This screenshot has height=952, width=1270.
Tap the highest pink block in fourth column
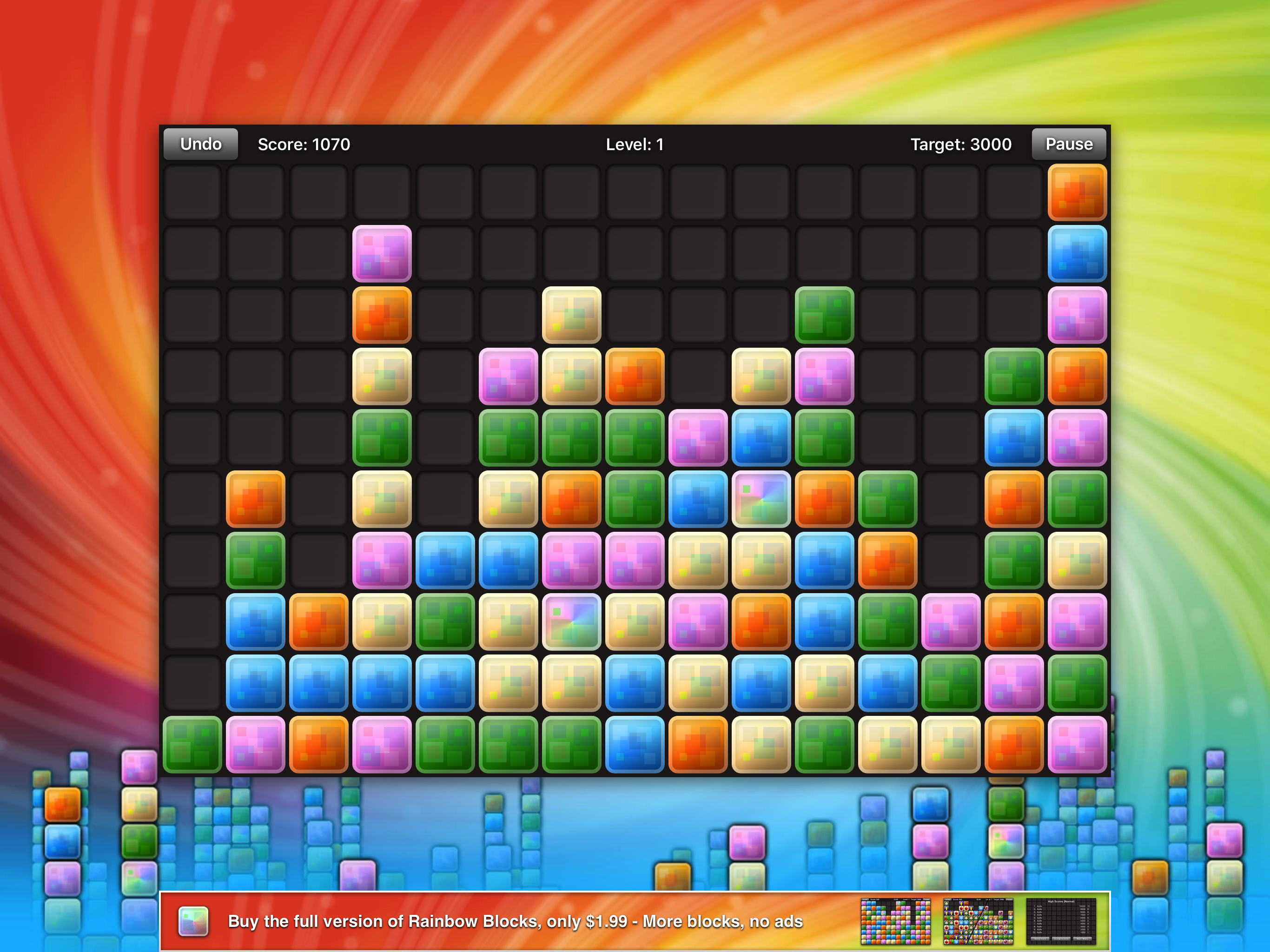(x=382, y=253)
